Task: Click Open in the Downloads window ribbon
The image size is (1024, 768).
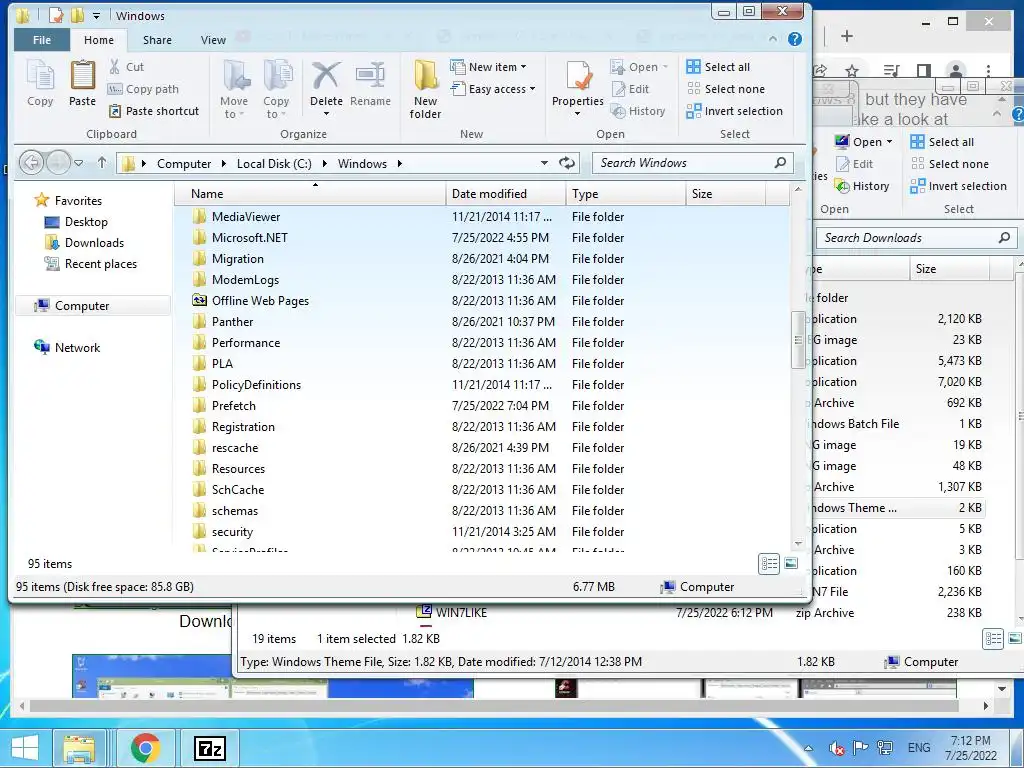Action: pyautogui.click(x=862, y=142)
